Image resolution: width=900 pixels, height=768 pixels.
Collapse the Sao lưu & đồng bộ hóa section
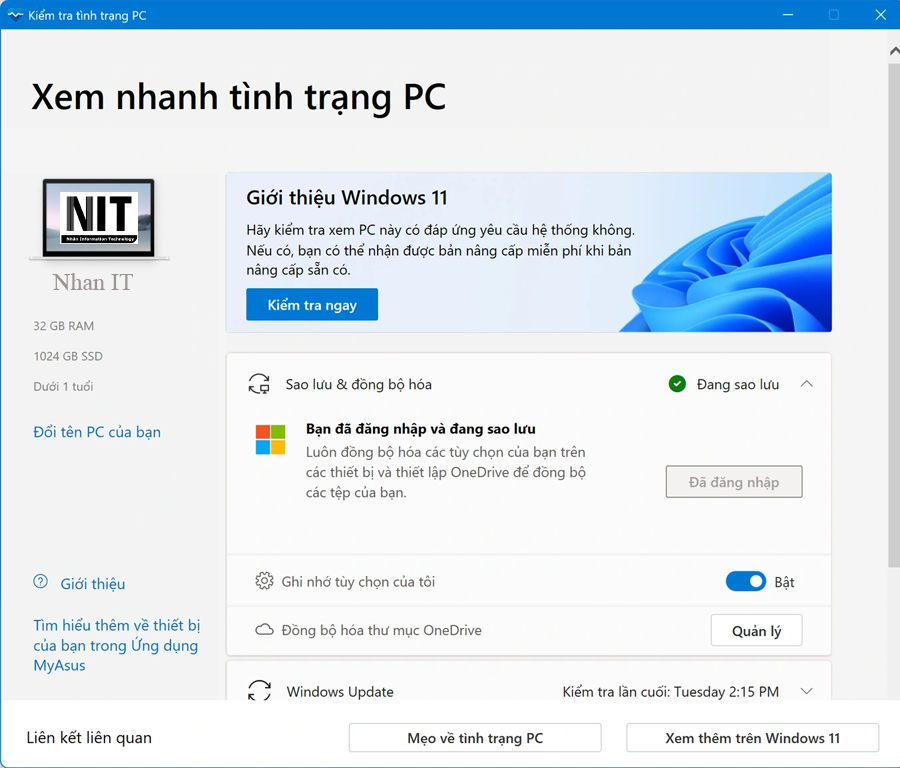tap(806, 384)
